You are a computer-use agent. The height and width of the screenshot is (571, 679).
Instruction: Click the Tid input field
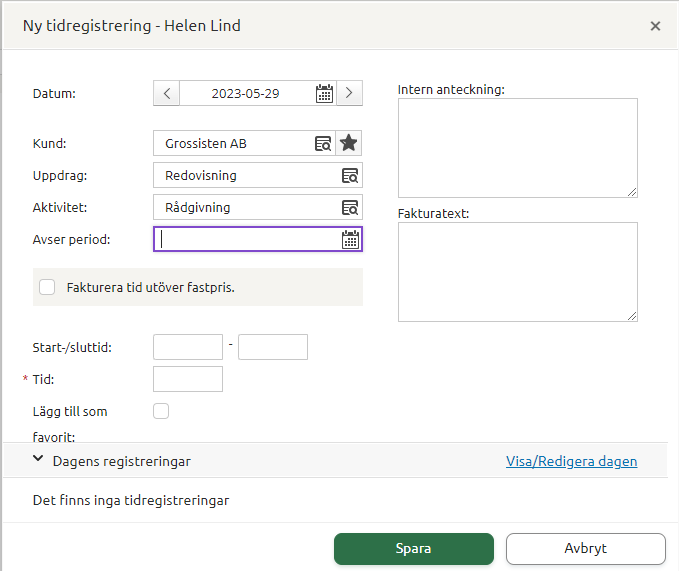(188, 379)
